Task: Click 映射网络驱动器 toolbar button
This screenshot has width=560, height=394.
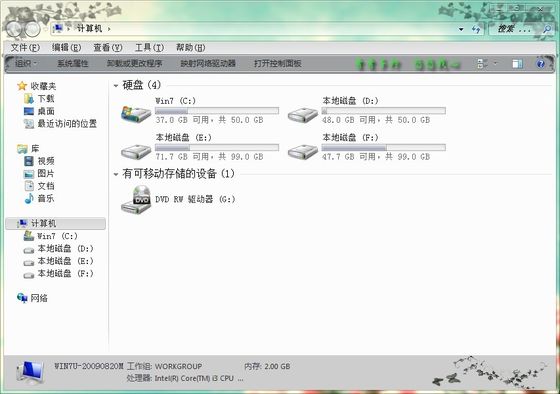Action: click(208, 63)
